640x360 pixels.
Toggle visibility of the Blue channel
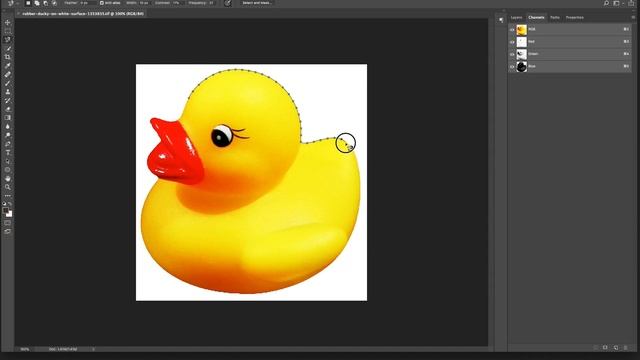click(512, 67)
